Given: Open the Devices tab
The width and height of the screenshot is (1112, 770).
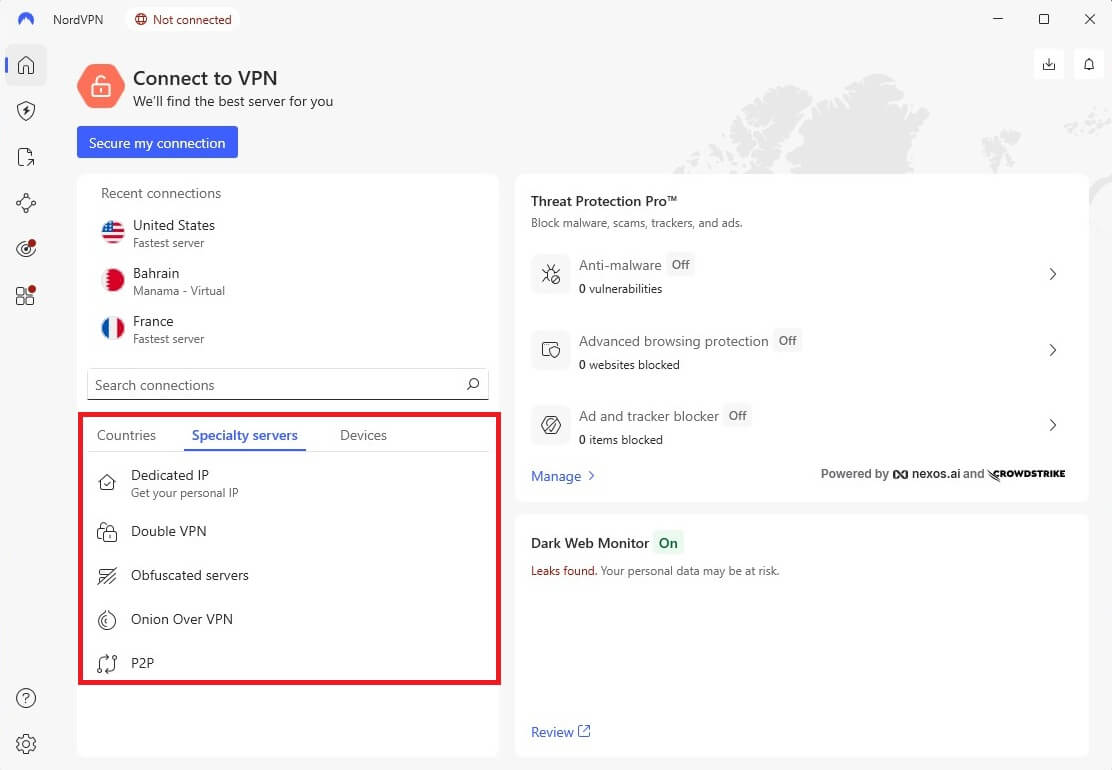Looking at the screenshot, I should click(x=363, y=435).
